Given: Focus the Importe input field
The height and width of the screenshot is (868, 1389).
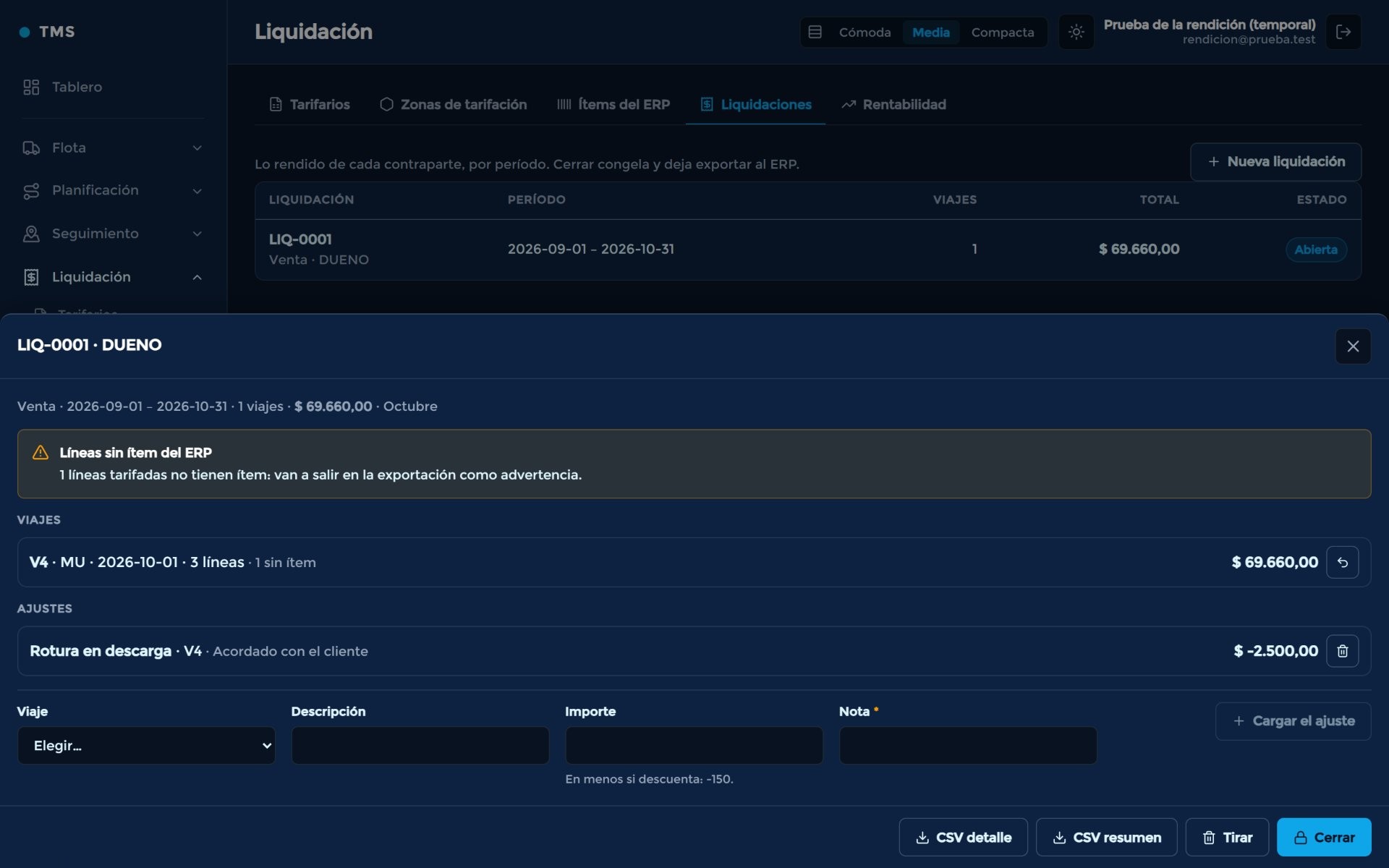Looking at the screenshot, I should [694, 745].
